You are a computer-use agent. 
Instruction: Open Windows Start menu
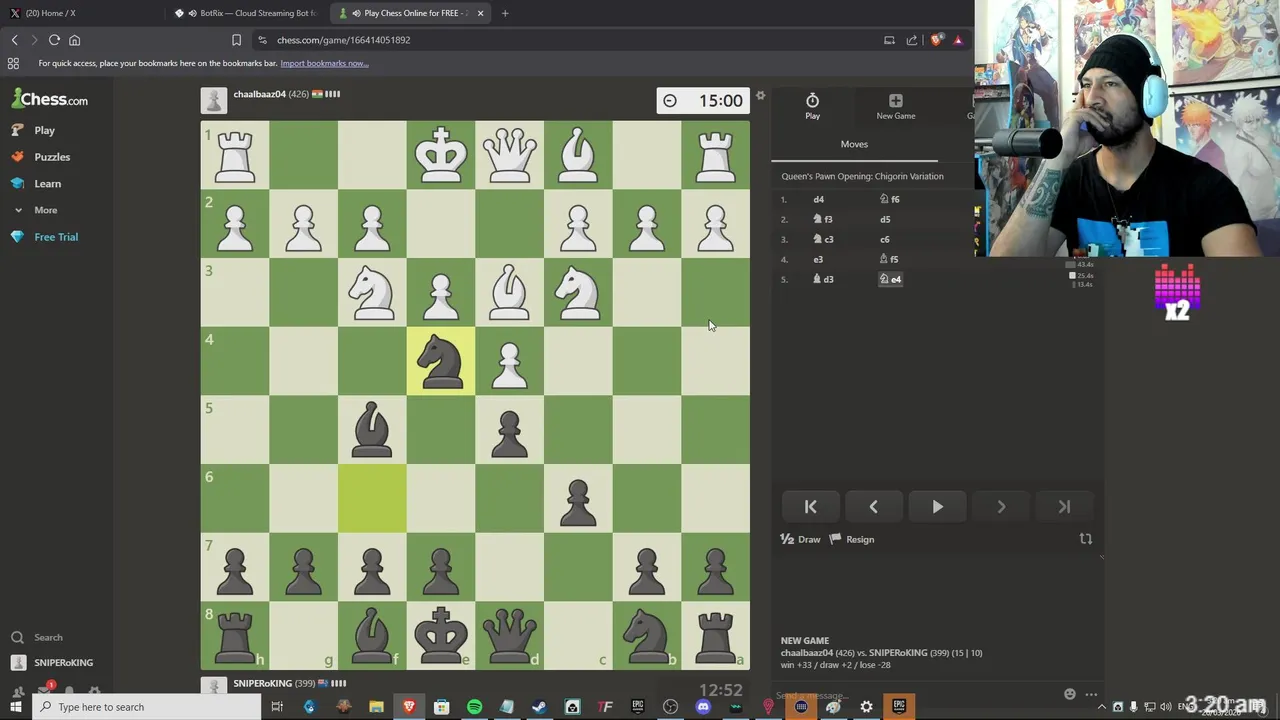tap(16, 707)
